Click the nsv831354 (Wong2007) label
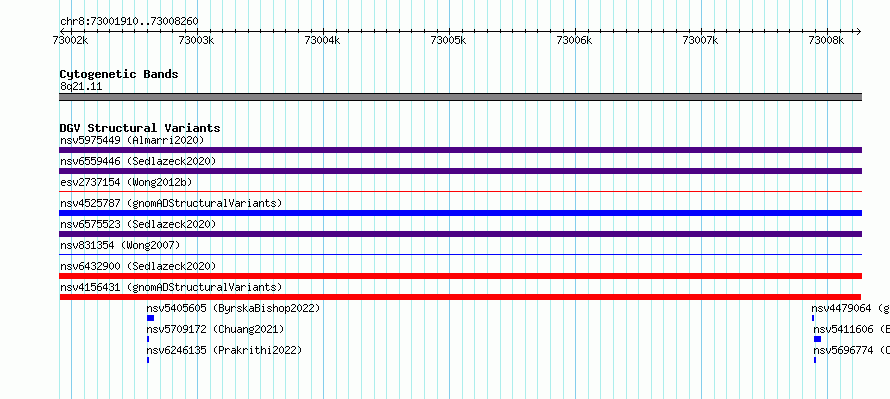 tap(120, 245)
